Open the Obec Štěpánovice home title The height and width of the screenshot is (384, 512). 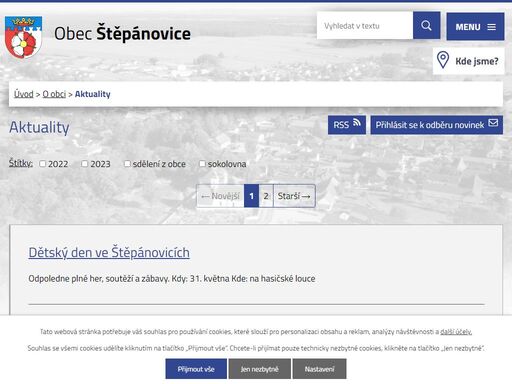pos(122,34)
